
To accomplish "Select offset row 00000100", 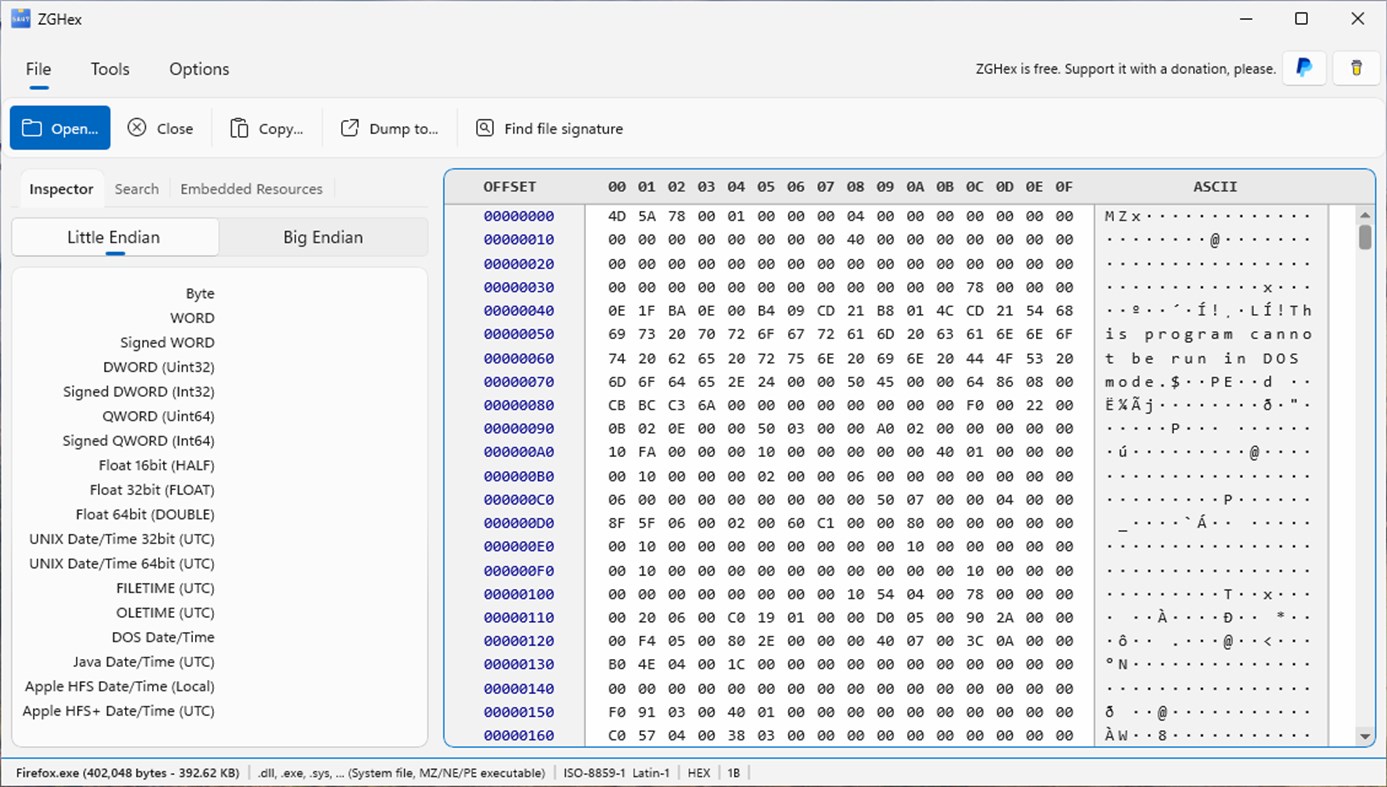I will [x=518, y=594].
